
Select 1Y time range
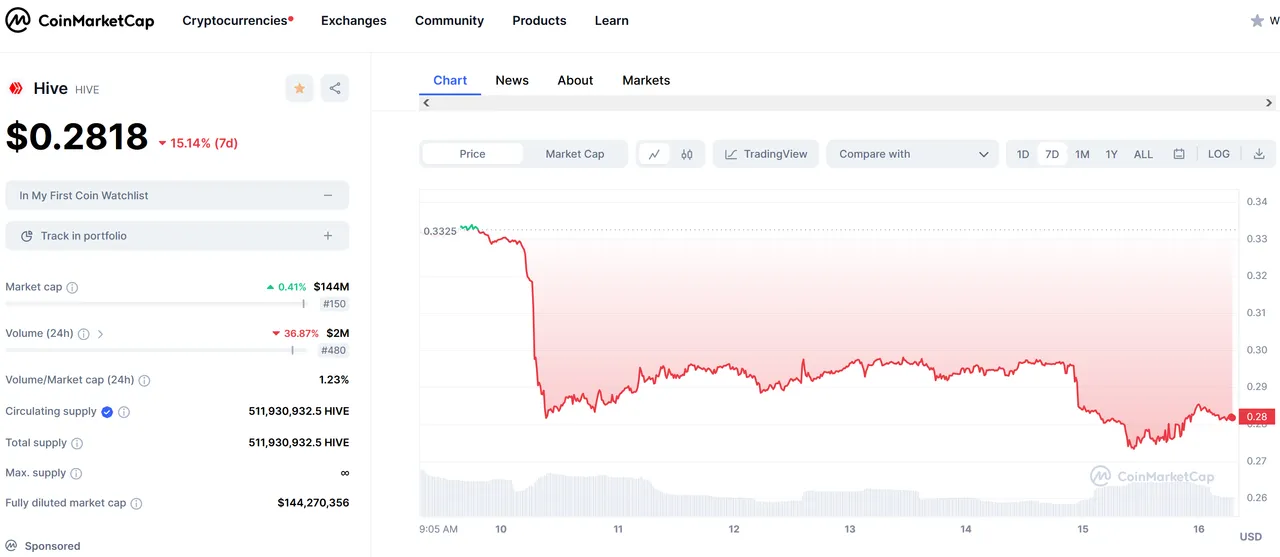click(1111, 154)
